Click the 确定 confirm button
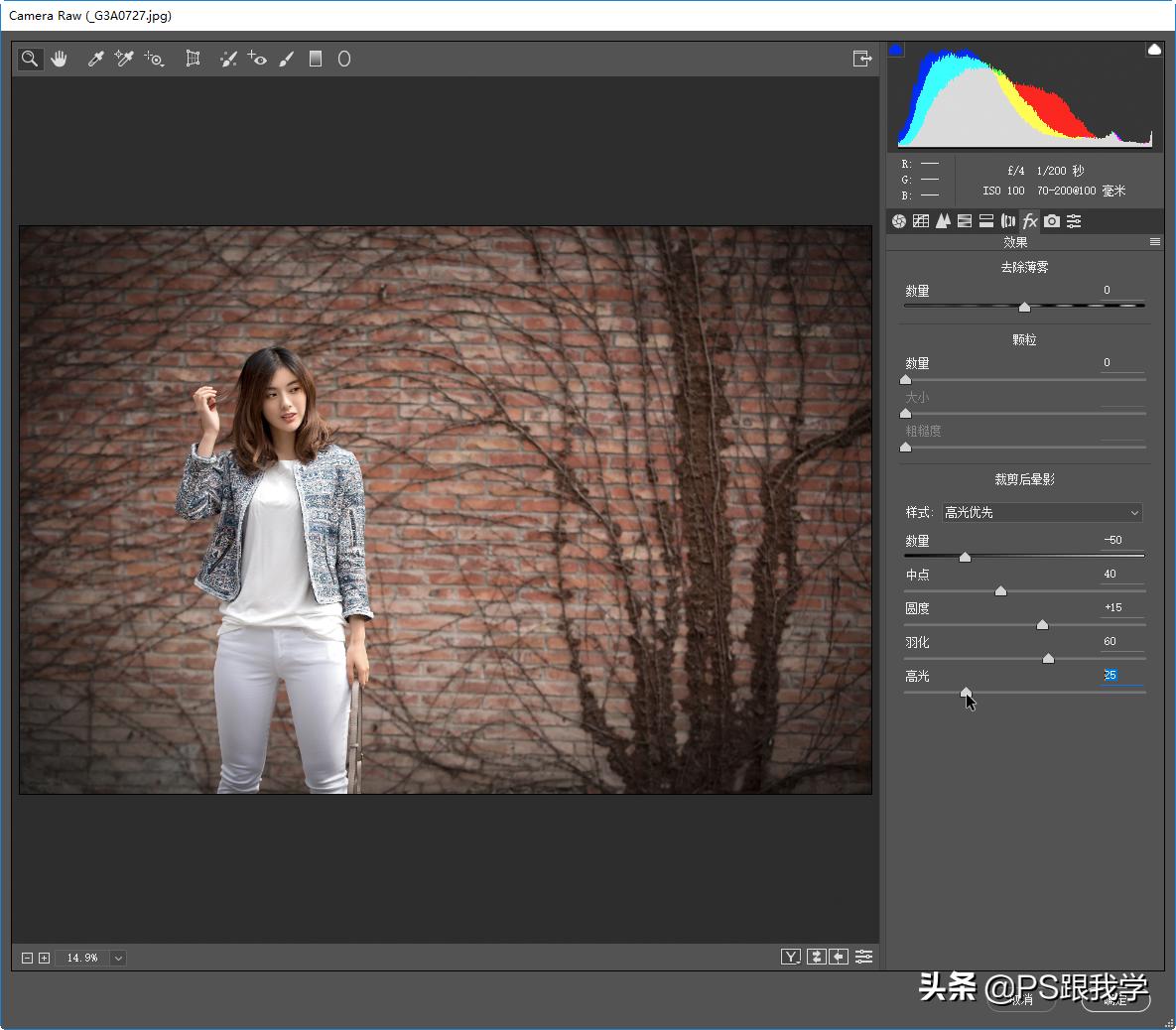This screenshot has width=1176, height=1030. [x=1114, y=1000]
